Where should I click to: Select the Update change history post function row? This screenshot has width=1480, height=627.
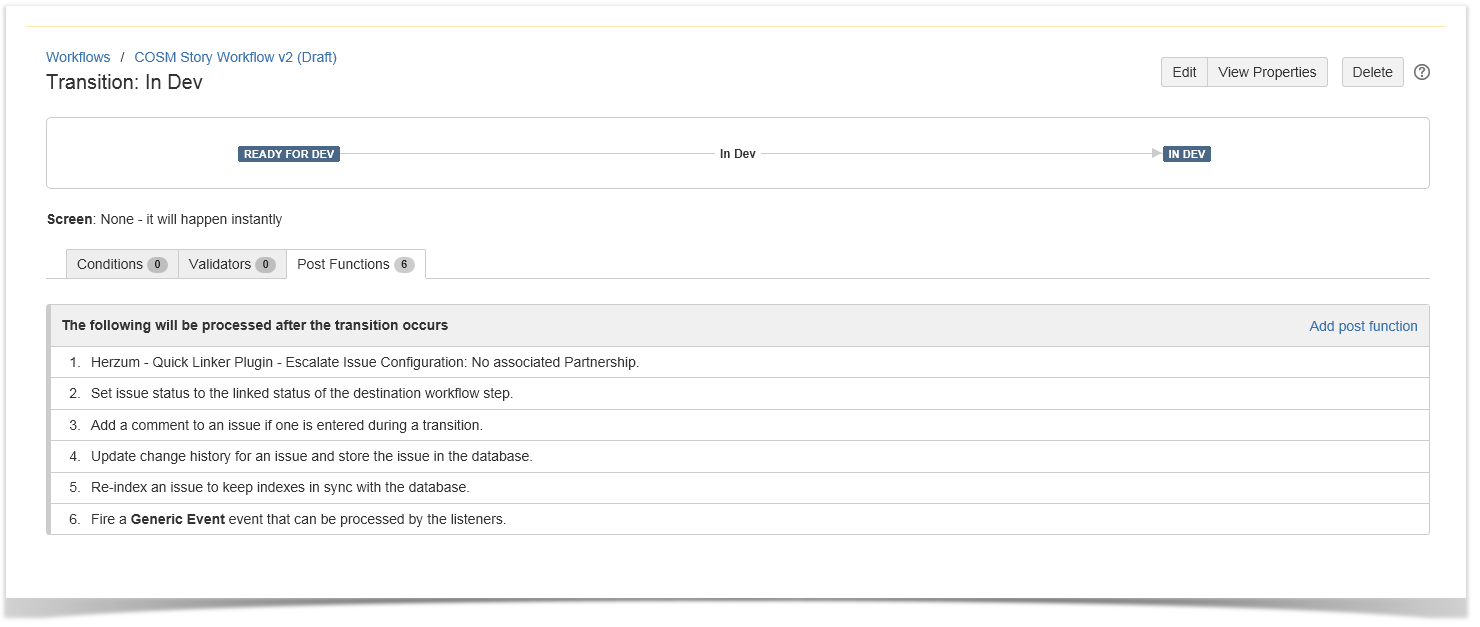pos(311,456)
